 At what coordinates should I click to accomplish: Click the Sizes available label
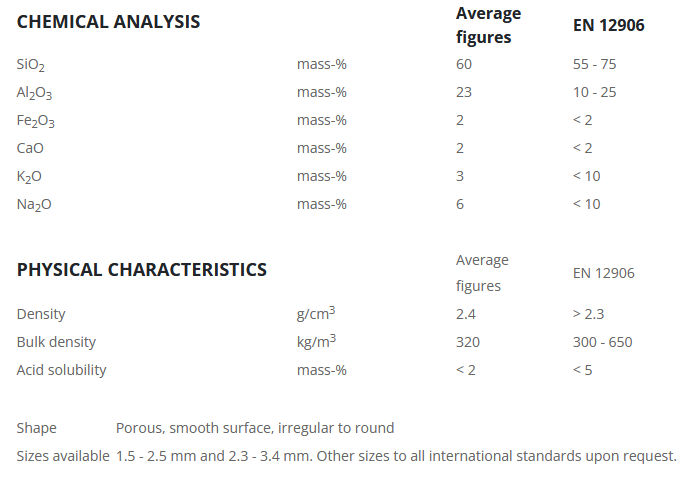click(x=62, y=456)
